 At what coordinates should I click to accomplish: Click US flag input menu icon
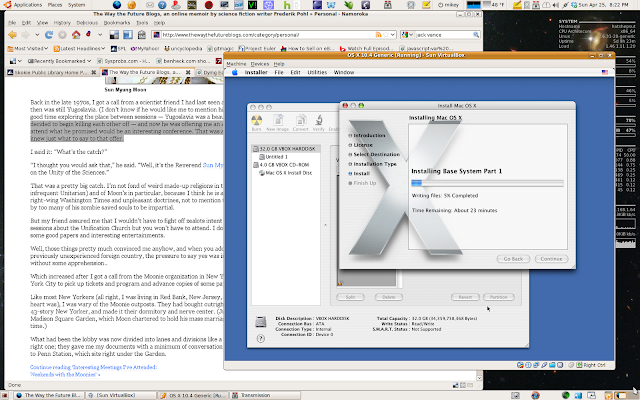coord(605,72)
